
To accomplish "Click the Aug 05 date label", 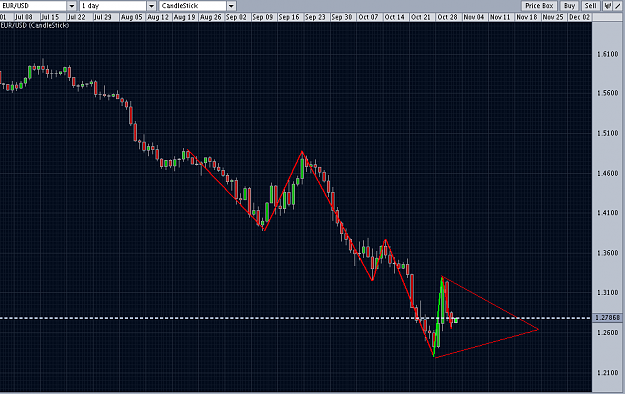I will [131, 17].
